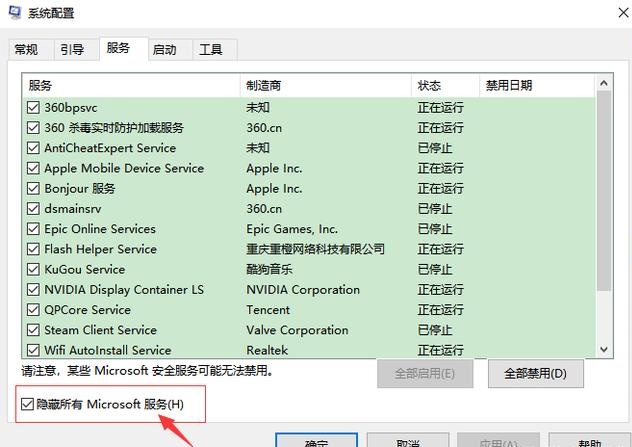This screenshot has height=447, width=632.
Task: Sort by the 服务 column header
Action: [131, 85]
